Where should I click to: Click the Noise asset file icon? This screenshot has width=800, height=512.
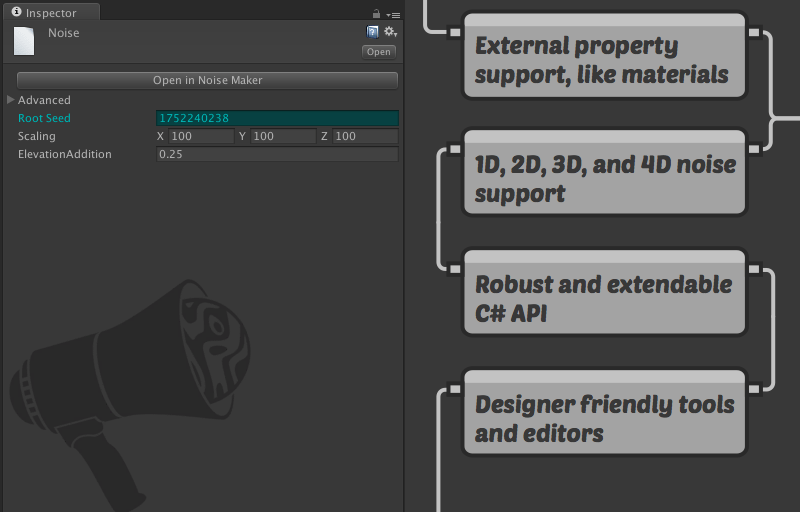26,41
